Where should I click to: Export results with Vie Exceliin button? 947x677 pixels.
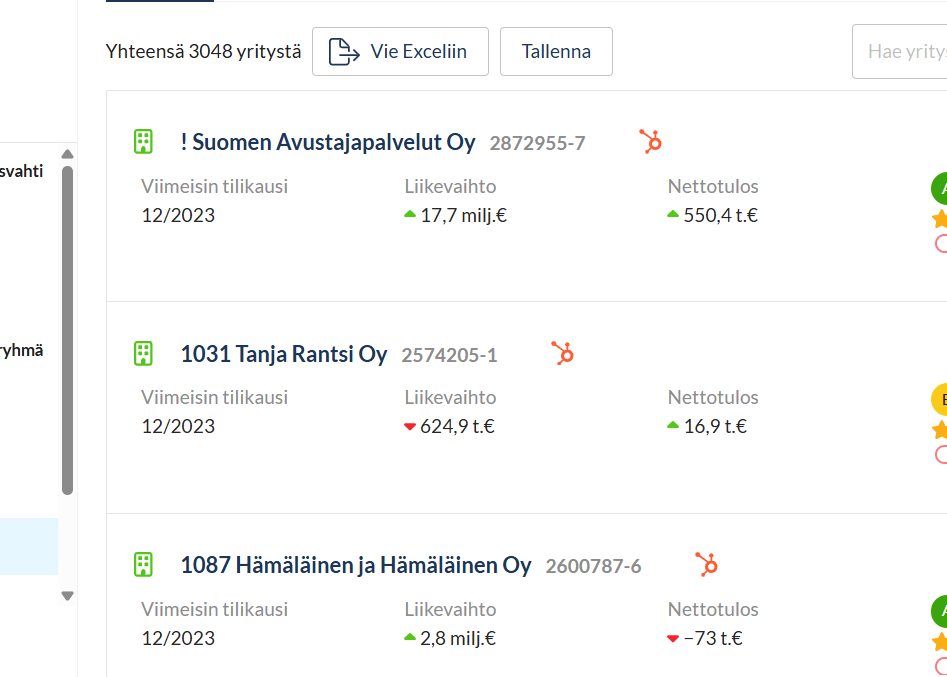click(400, 52)
